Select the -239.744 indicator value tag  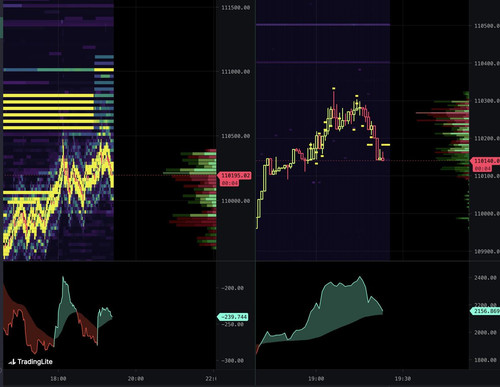pyautogui.click(x=233, y=317)
